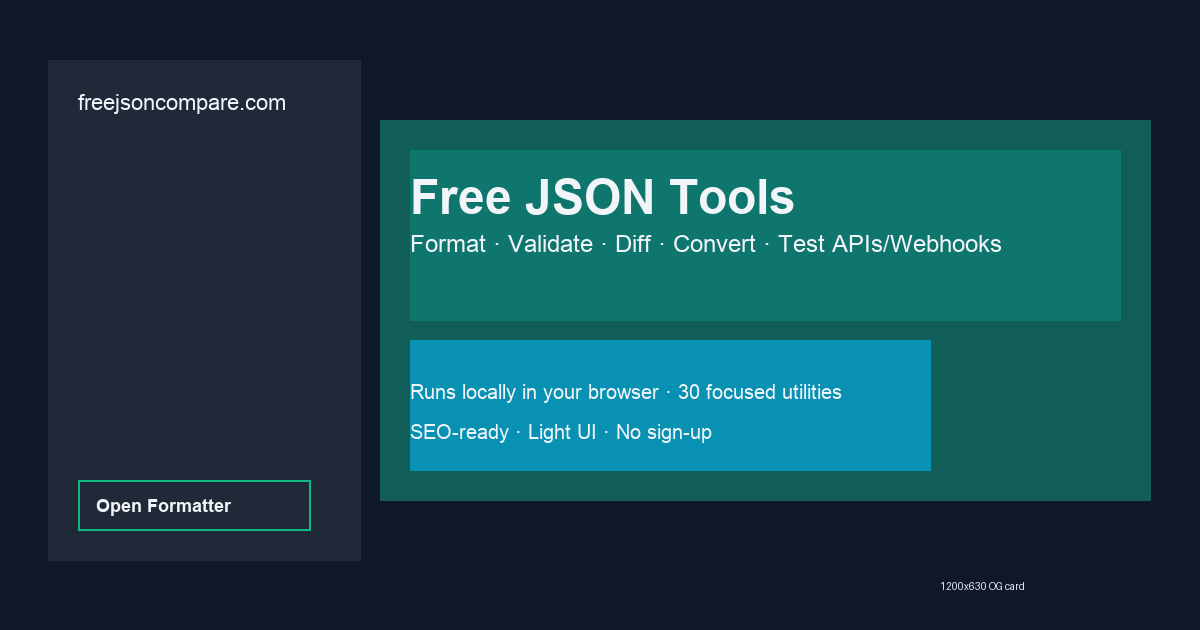Image resolution: width=1200 pixels, height=630 pixels.
Task: Click the 1200x630 OG card label
Action: [983, 586]
